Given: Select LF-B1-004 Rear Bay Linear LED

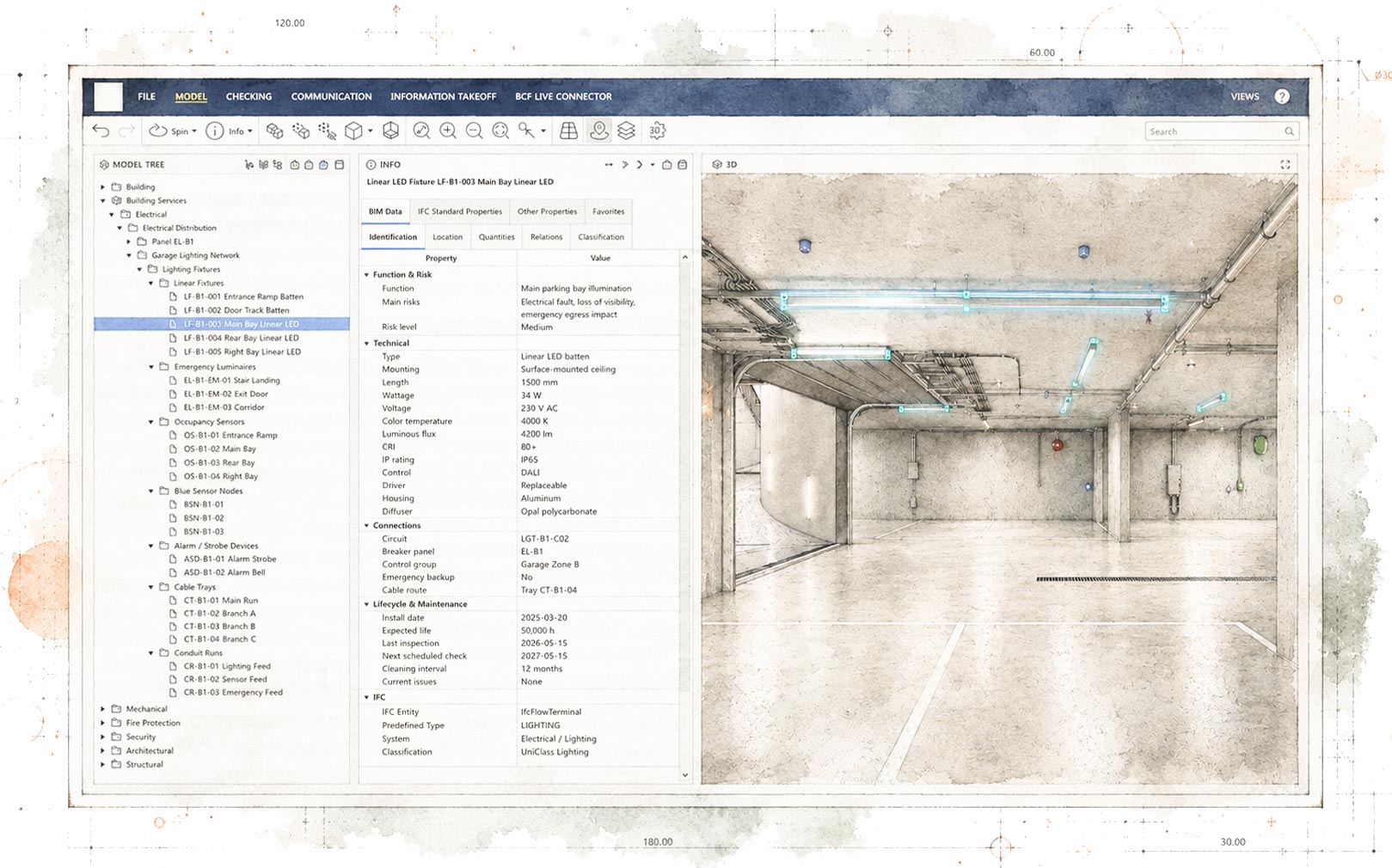Looking at the screenshot, I should coord(241,338).
